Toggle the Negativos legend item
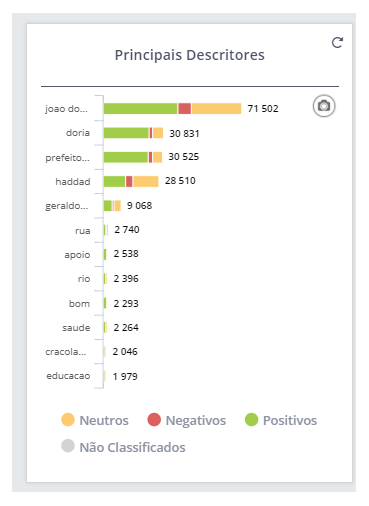The width and height of the screenshot is (369, 506). (x=187, y=420)
